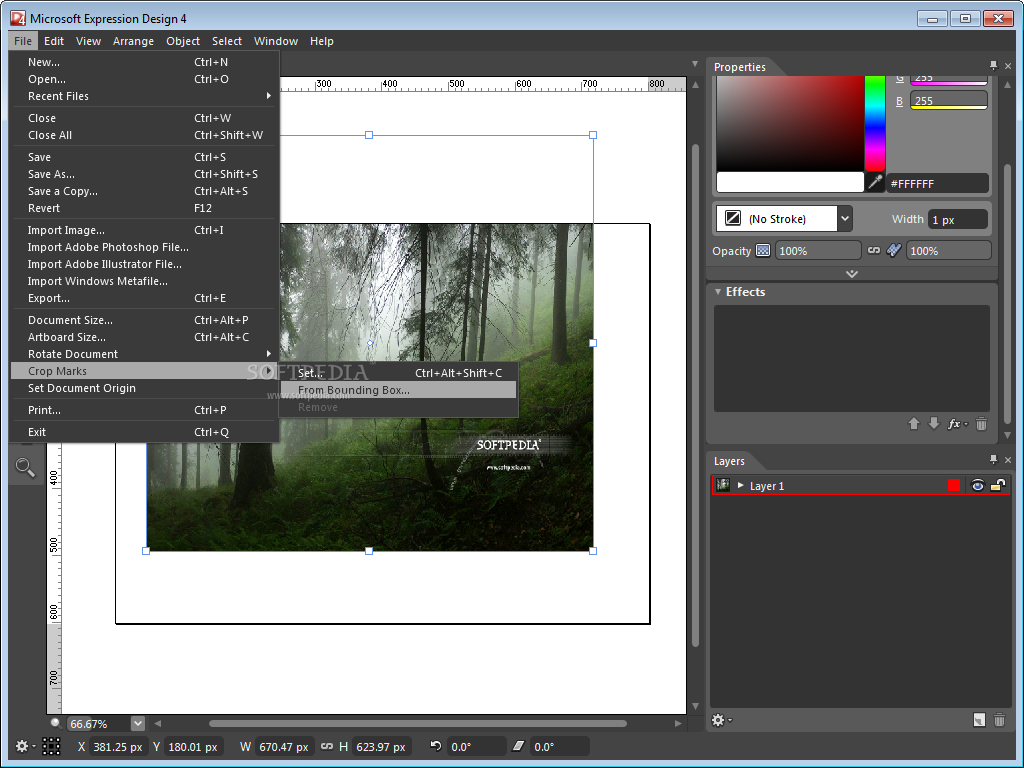Expand Layer 1 contents triangle
The height and width of the screenshot is (768, 1024).
coord(741,485)
